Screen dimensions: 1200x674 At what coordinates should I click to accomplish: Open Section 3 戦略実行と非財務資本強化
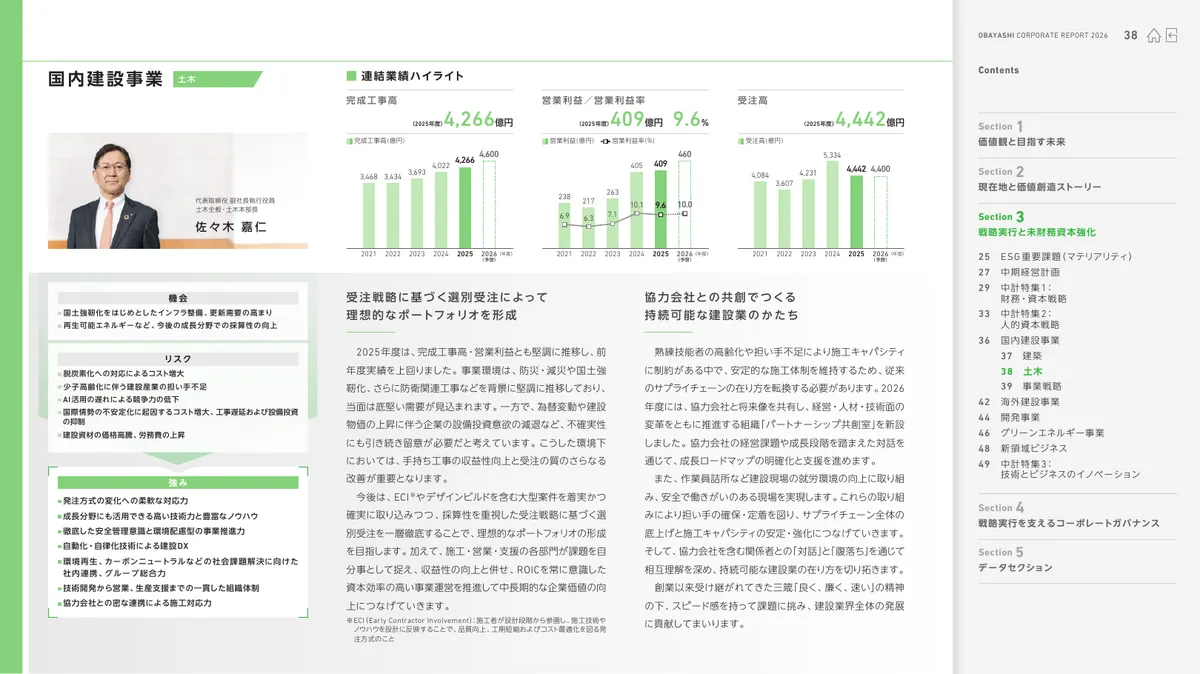tap(1037, 224)
